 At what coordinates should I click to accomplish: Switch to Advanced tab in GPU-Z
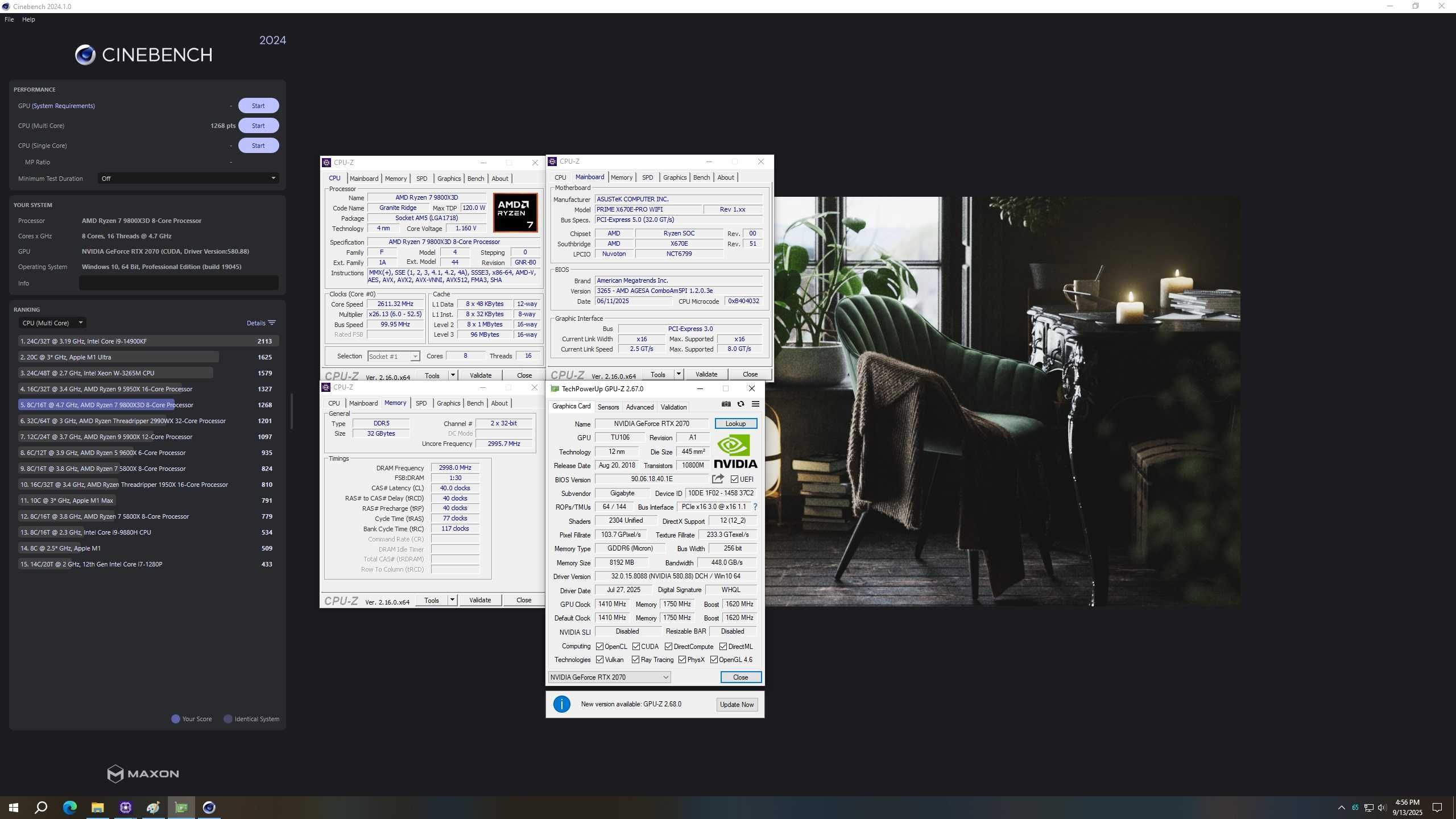640,407
